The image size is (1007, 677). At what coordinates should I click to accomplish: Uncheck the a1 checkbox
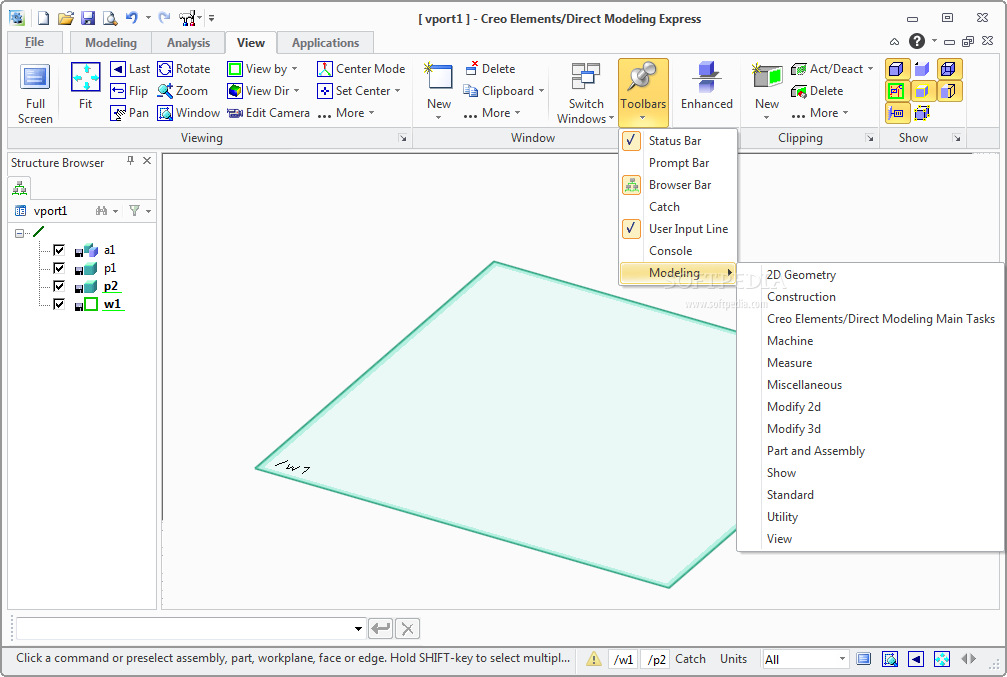[x=59, y=250]
